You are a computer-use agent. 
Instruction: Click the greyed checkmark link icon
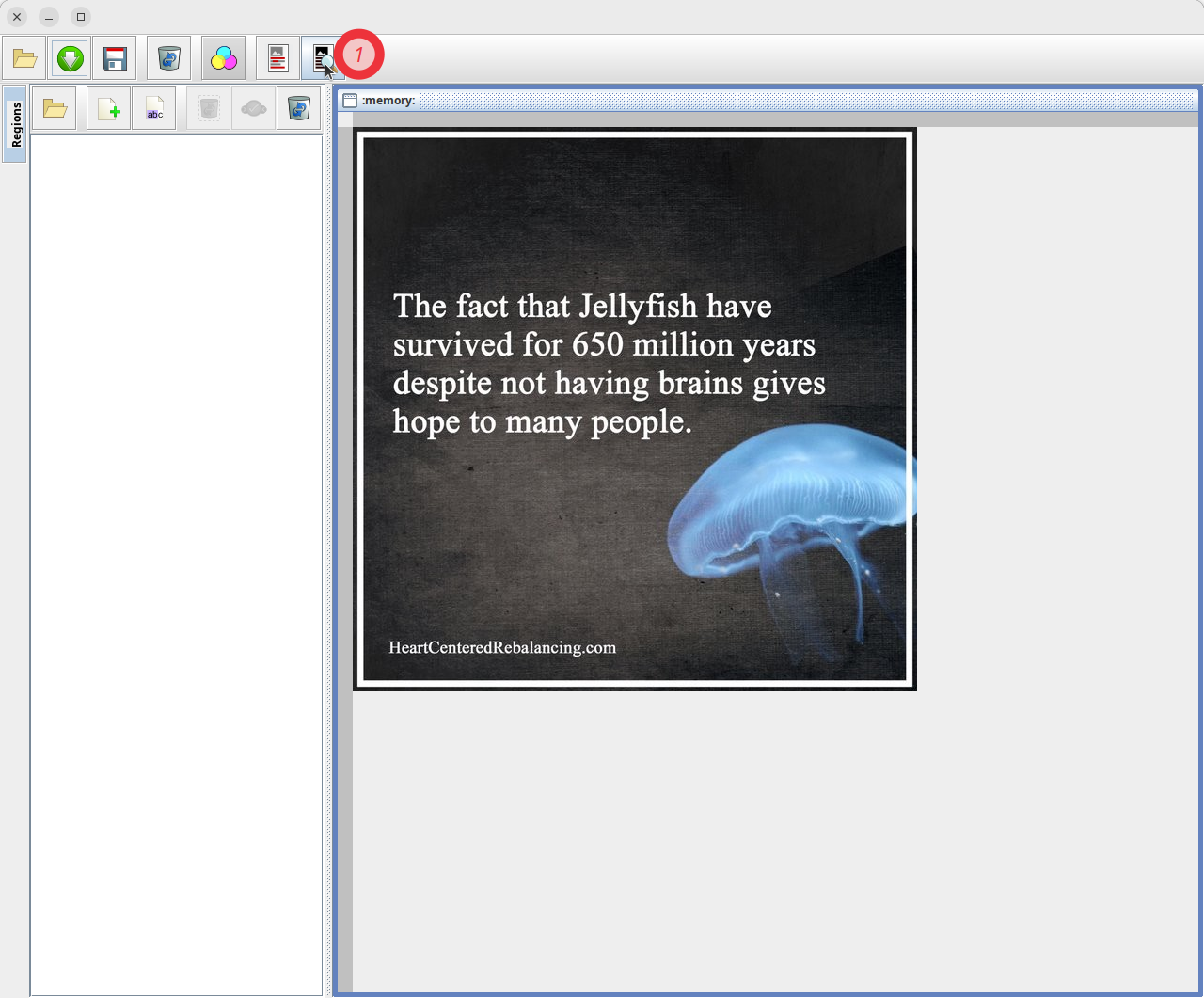(254, 108)
